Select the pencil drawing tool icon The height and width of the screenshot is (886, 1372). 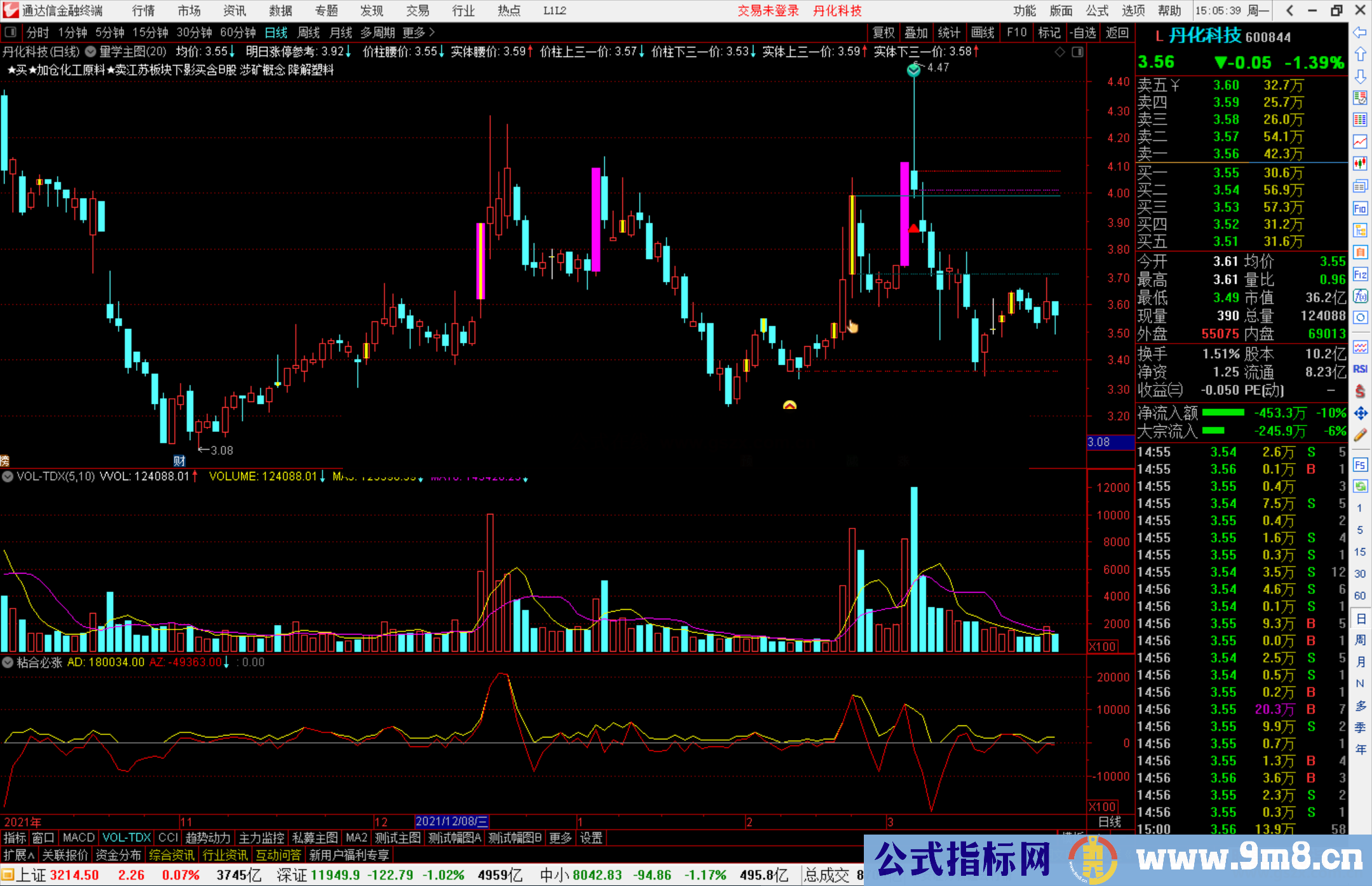pos(1360,435)
